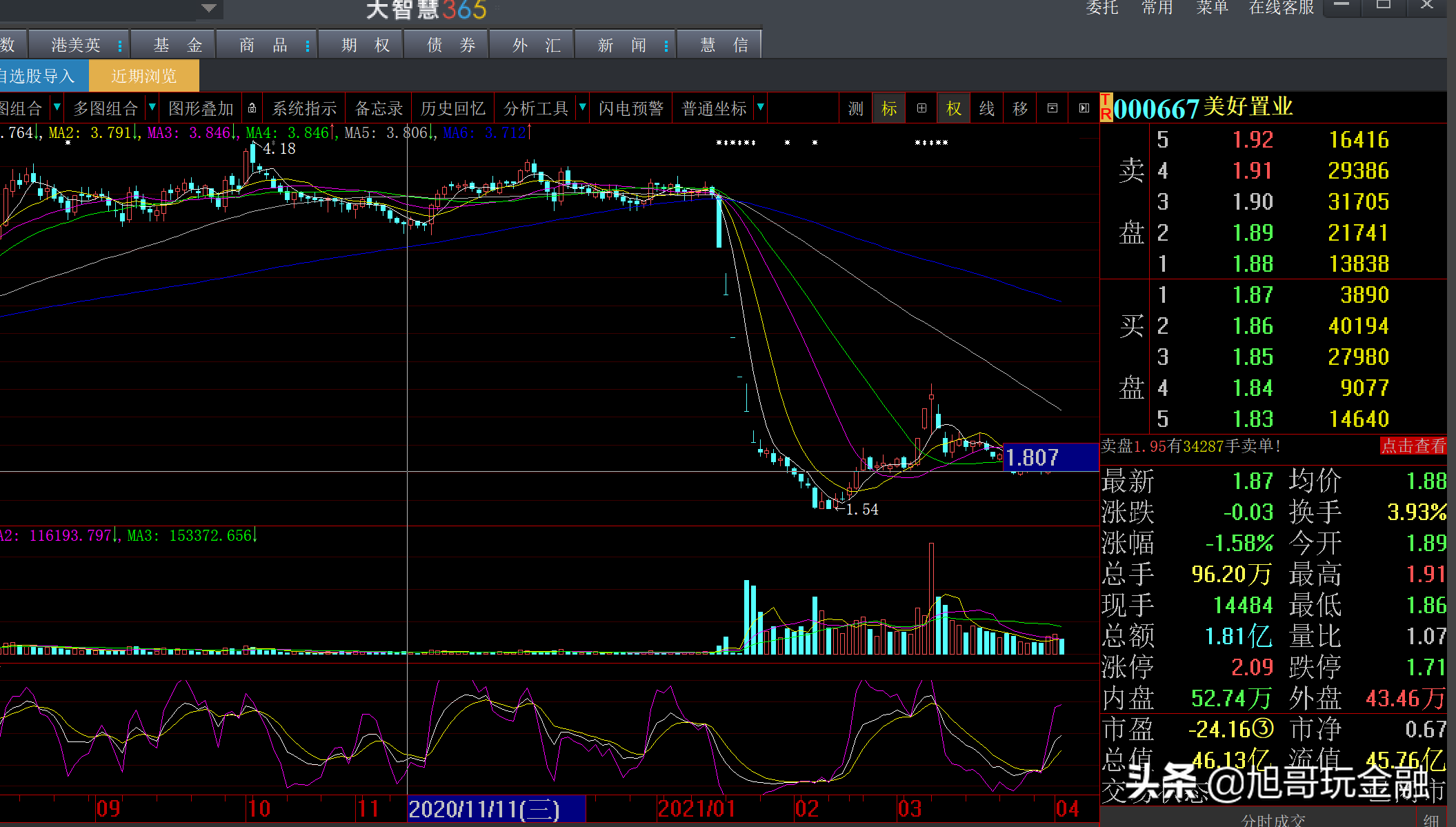Click the 2021/01 timeline label
Image resolution: width=1456 pixels, height=827 pixels.
tap(697, 808)
